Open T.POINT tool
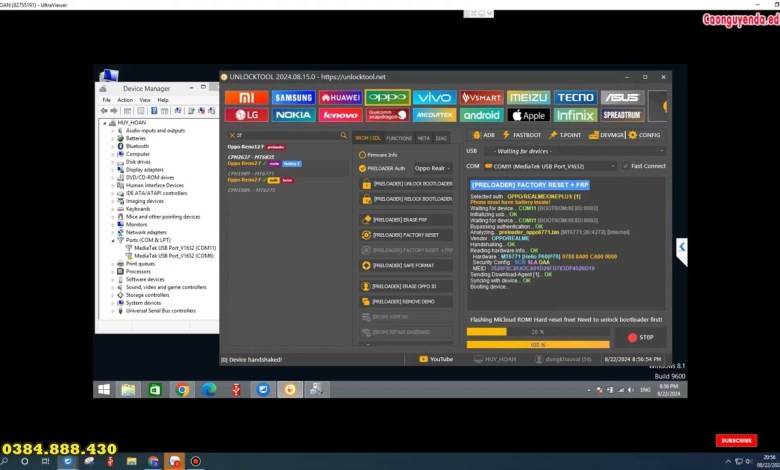Viewport: 780px width, 470px height. (x=565, y=135)
